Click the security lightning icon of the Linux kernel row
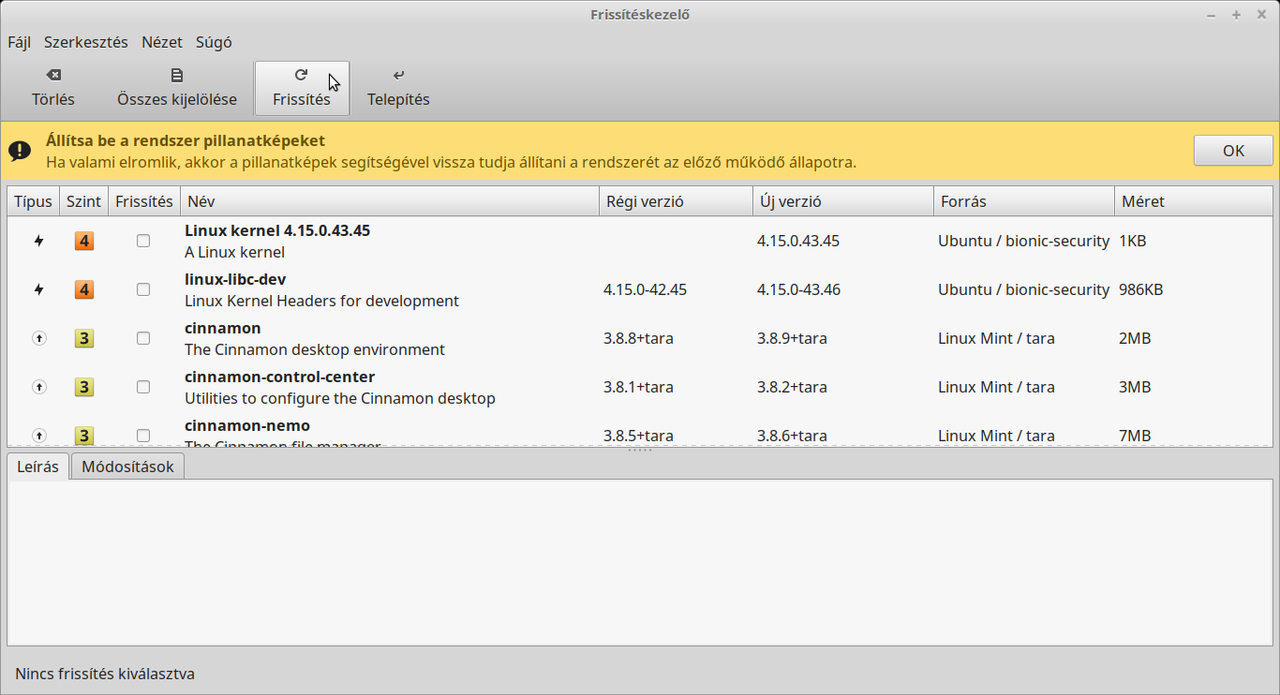The height and width of the screenshot is (695, 1280). click(39, 241)
